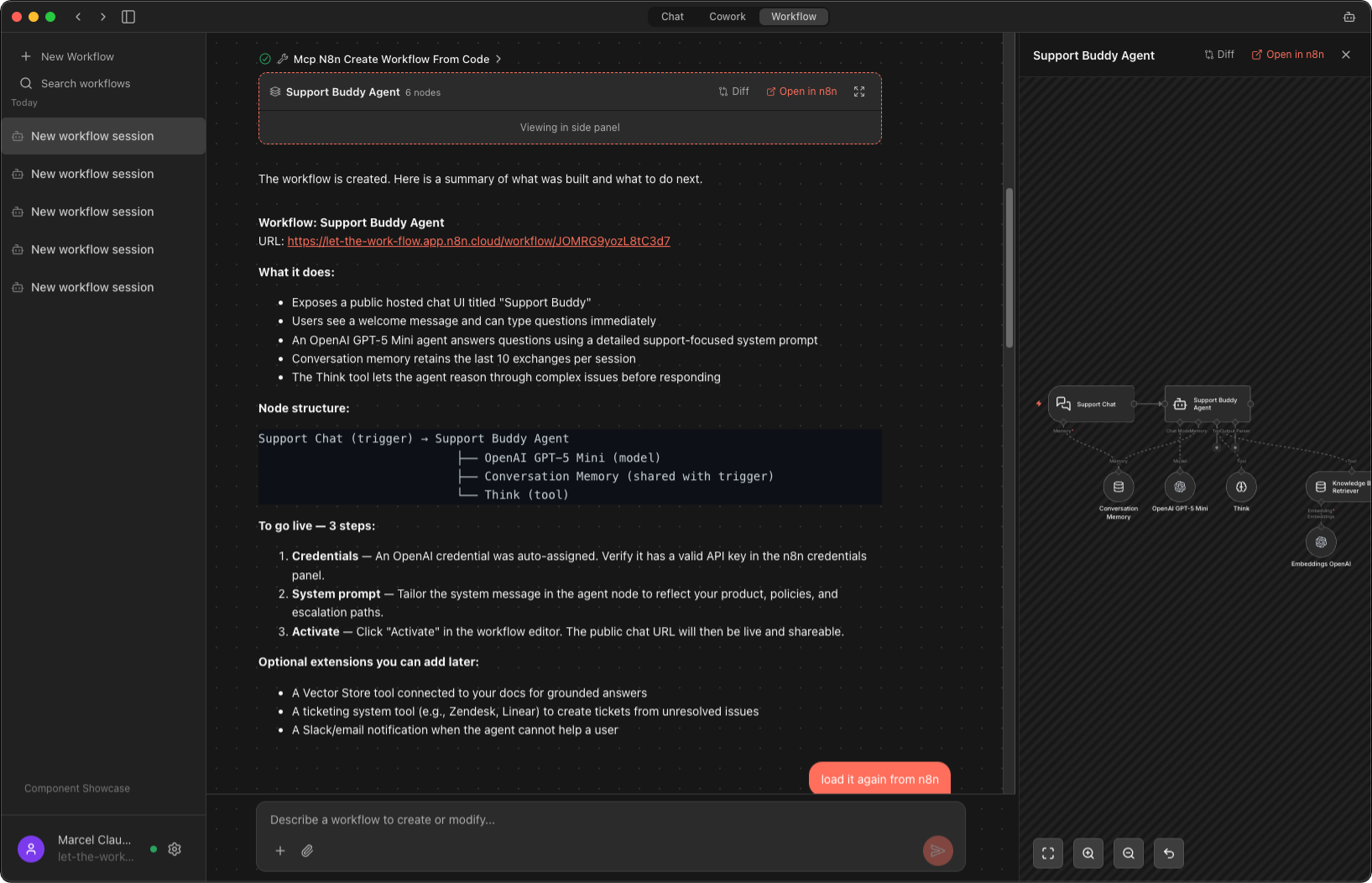Toggle the sidebar panel icon
Viewport: 1372px width, 883px height.
coord(128,17)
